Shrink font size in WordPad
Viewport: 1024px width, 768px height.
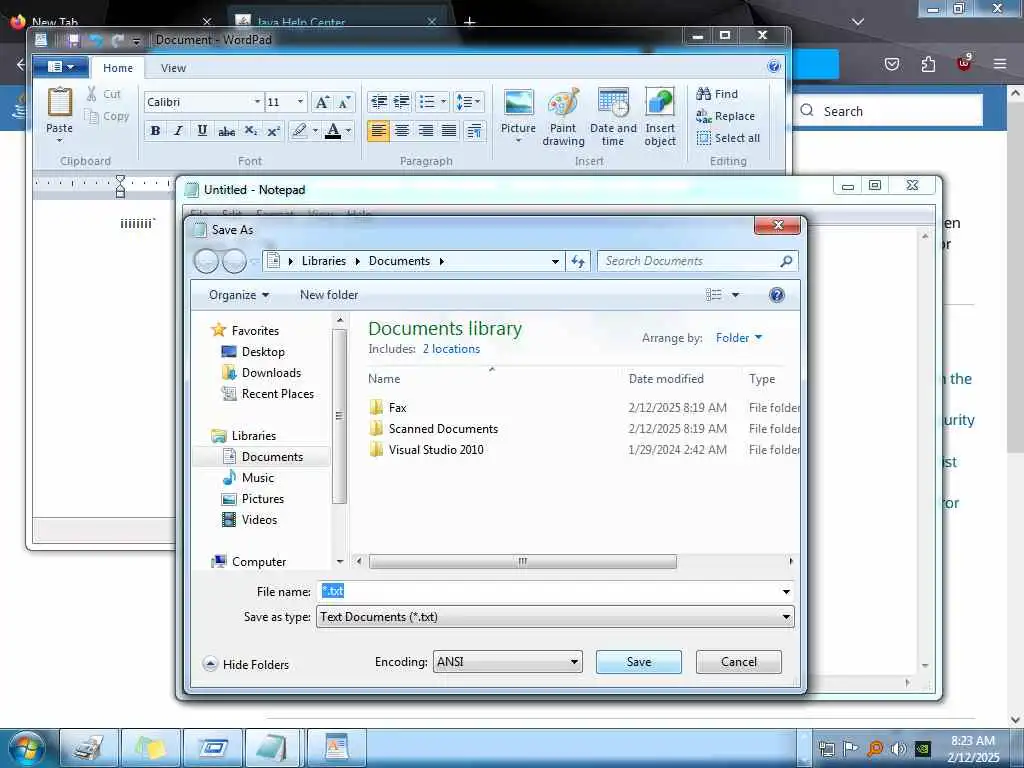click(344, 102)
